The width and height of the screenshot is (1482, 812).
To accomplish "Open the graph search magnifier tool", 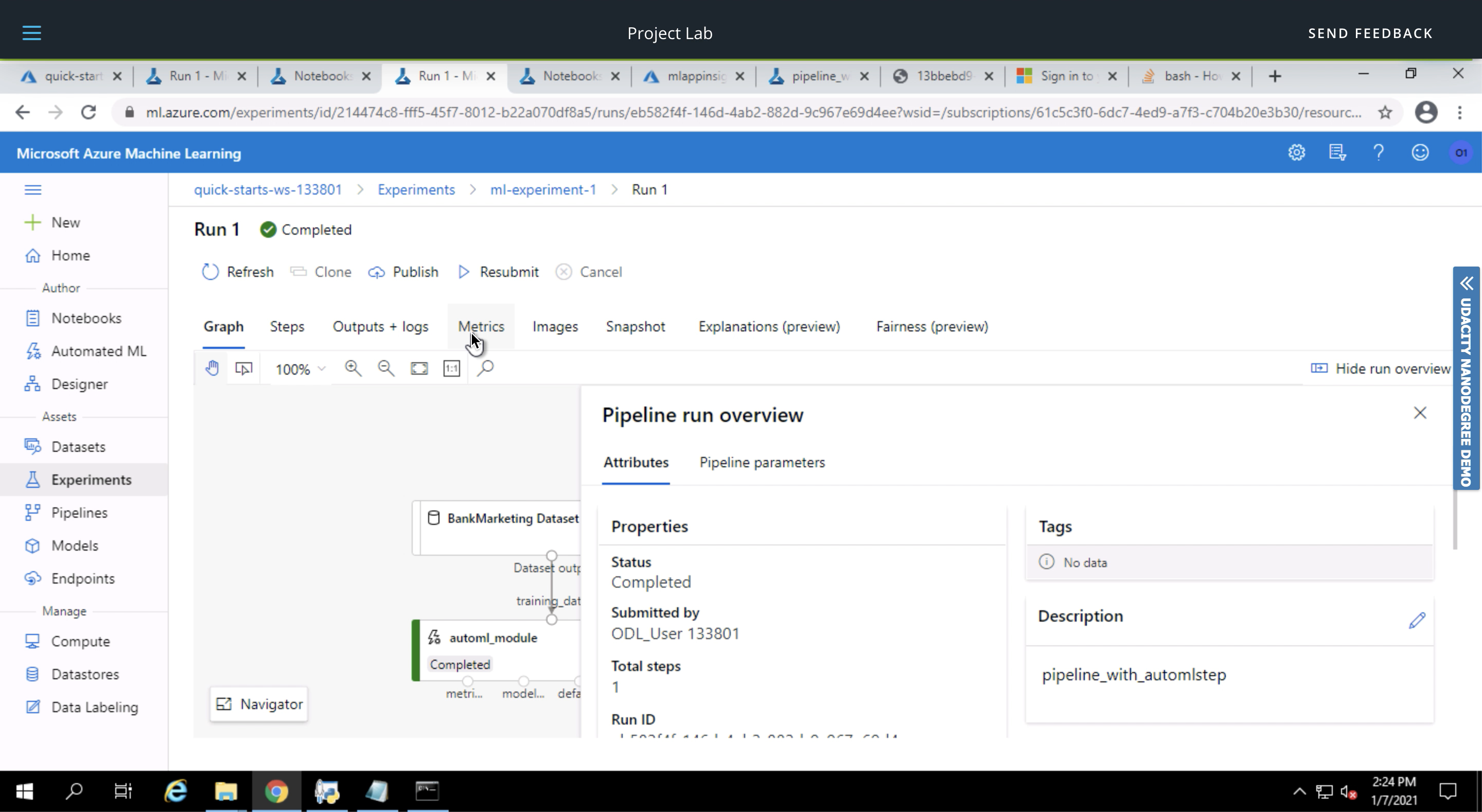I will (x=486, y=368).
